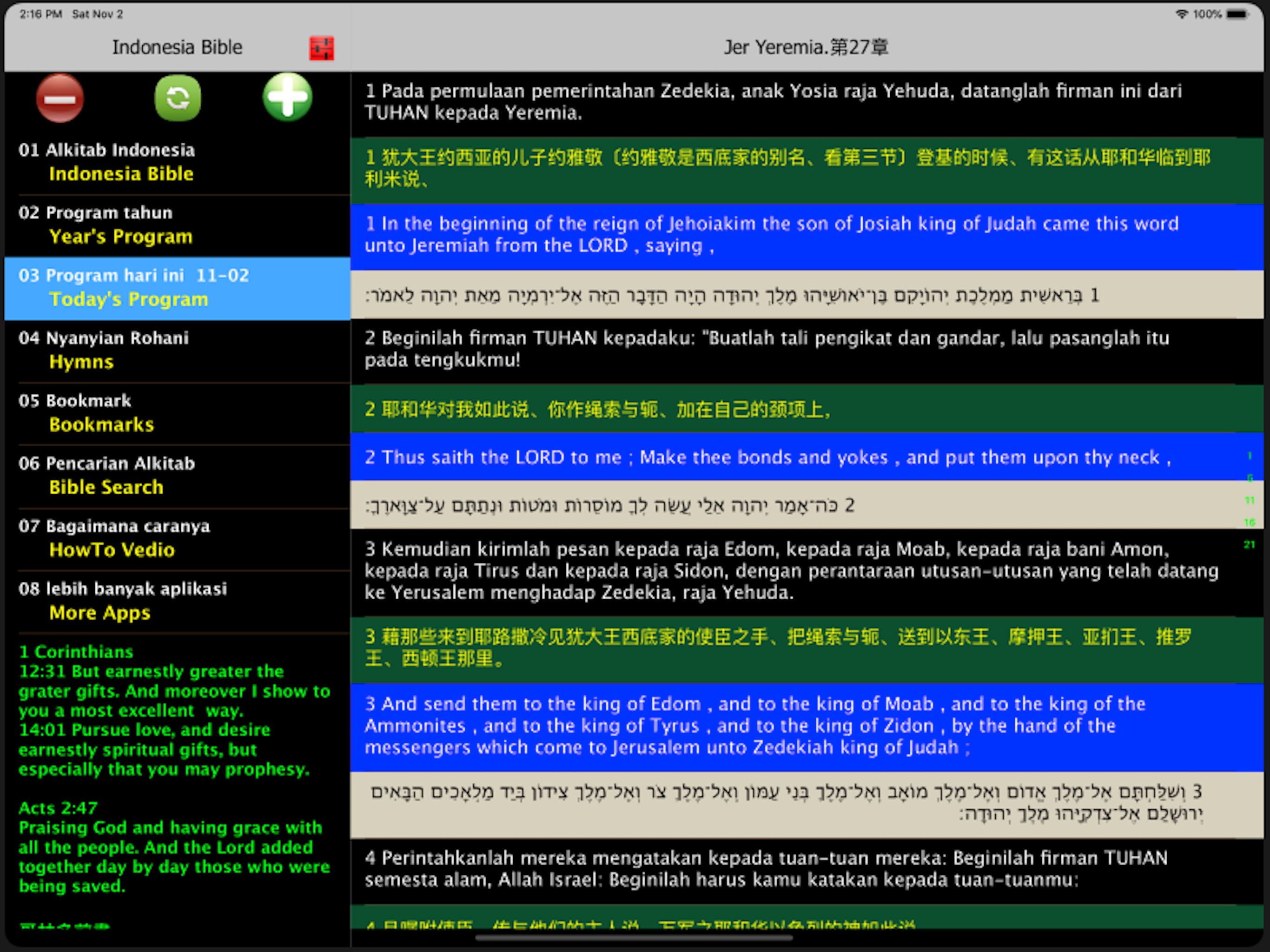Select 03 Program hari ini Today's Program
Image resolution: width=1270 pixels, height=952 pixels.
pyautogui.click(x=178, y=288)
